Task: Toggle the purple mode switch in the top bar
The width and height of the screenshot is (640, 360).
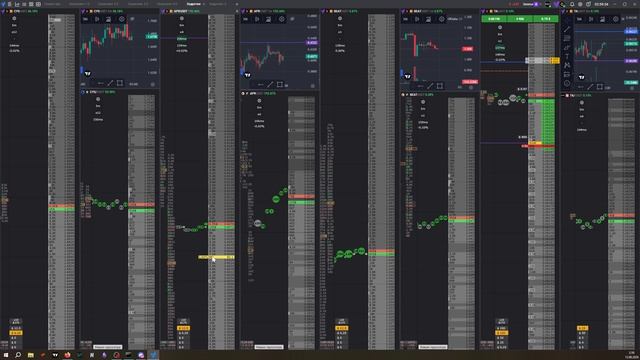Action: 536,4
